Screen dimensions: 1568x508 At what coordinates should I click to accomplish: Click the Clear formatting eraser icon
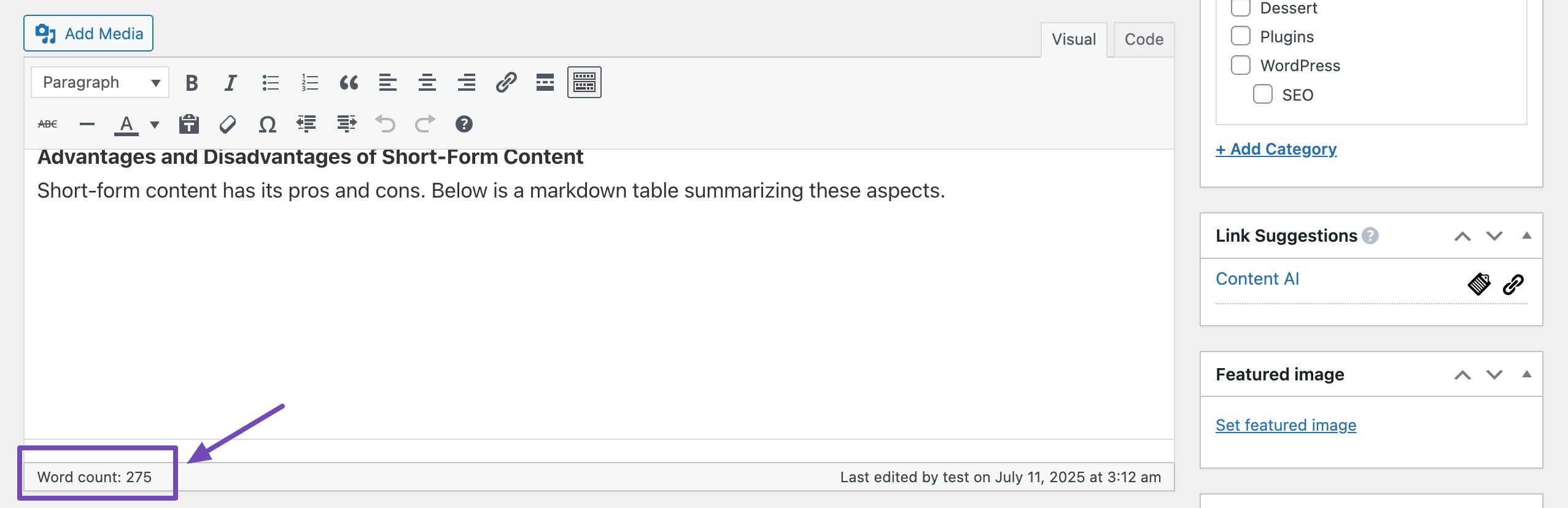[228, 125]
